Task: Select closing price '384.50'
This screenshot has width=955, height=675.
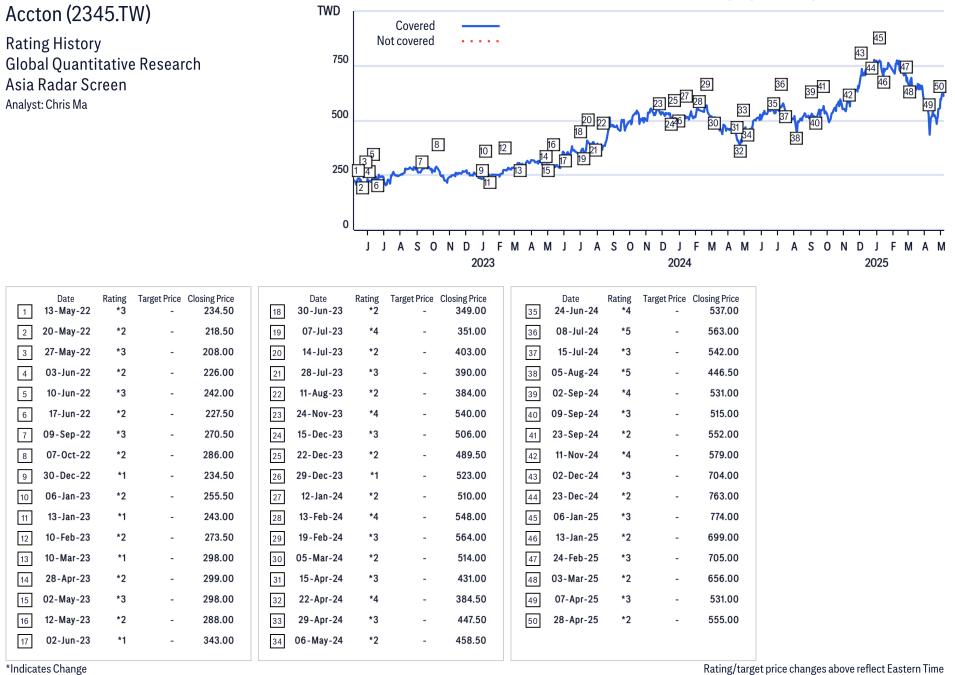Action: [x=471, y=599]
